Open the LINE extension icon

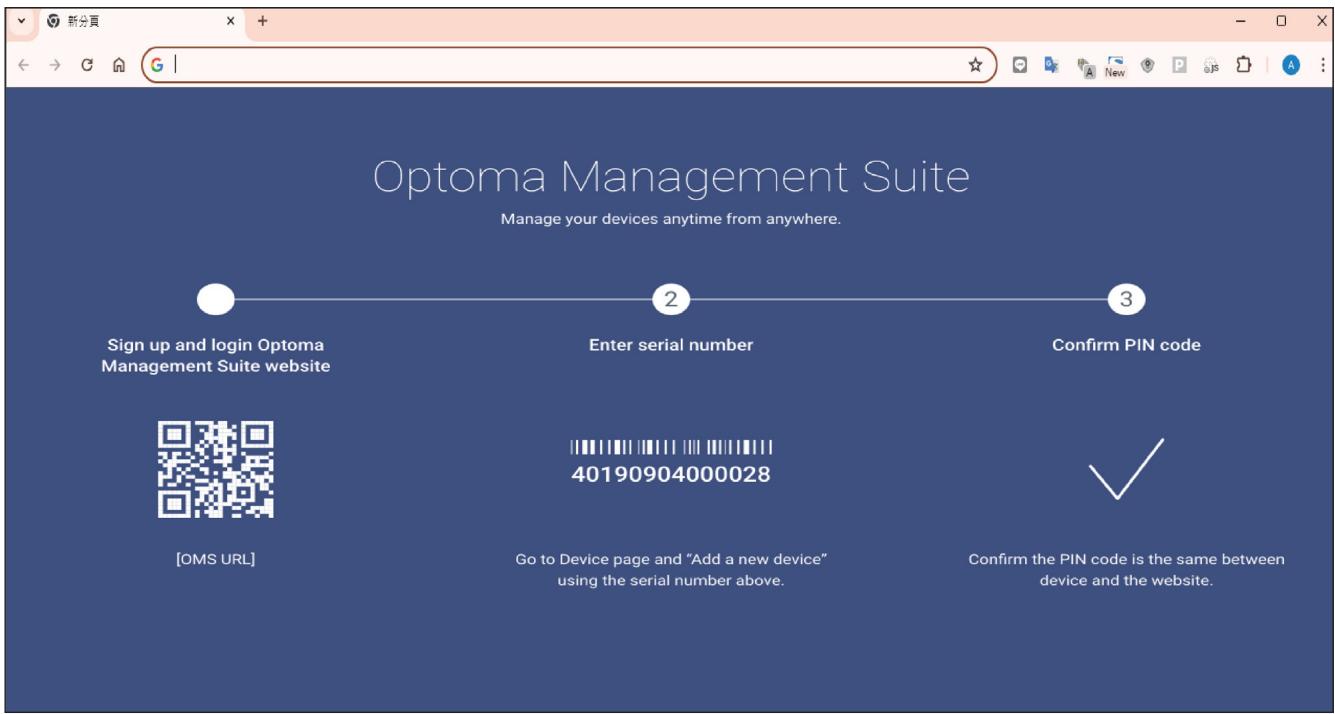pyautogui.click(x=1020, y=65)
